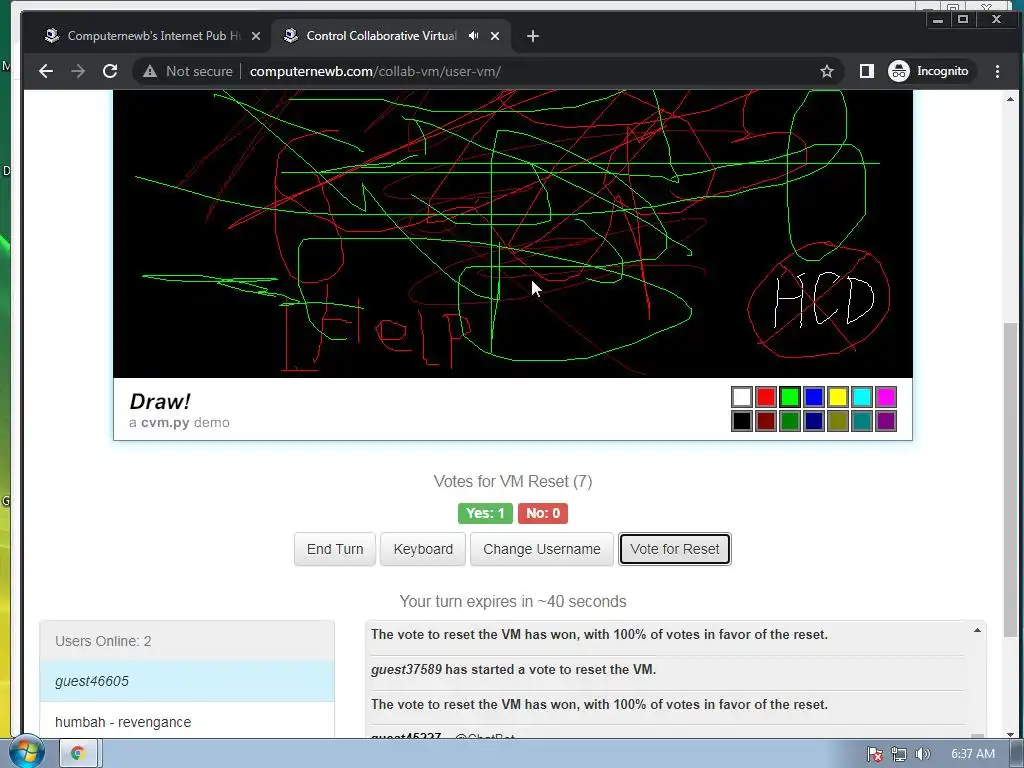The height and width of the screenshot is (768, 1024).
Task: Pick the navy blue color swatch
Action: pos(814,421)
